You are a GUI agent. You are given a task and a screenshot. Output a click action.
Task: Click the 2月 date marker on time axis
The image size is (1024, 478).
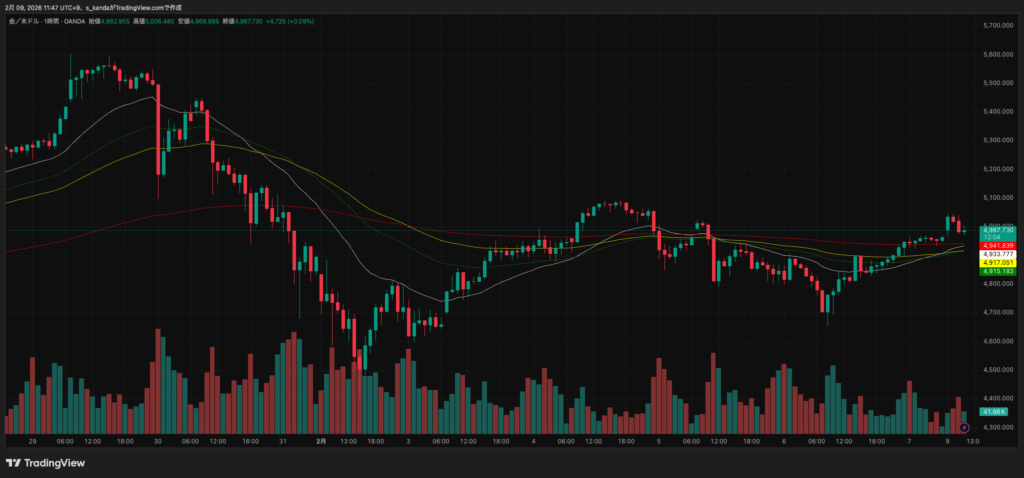point(321,440)
